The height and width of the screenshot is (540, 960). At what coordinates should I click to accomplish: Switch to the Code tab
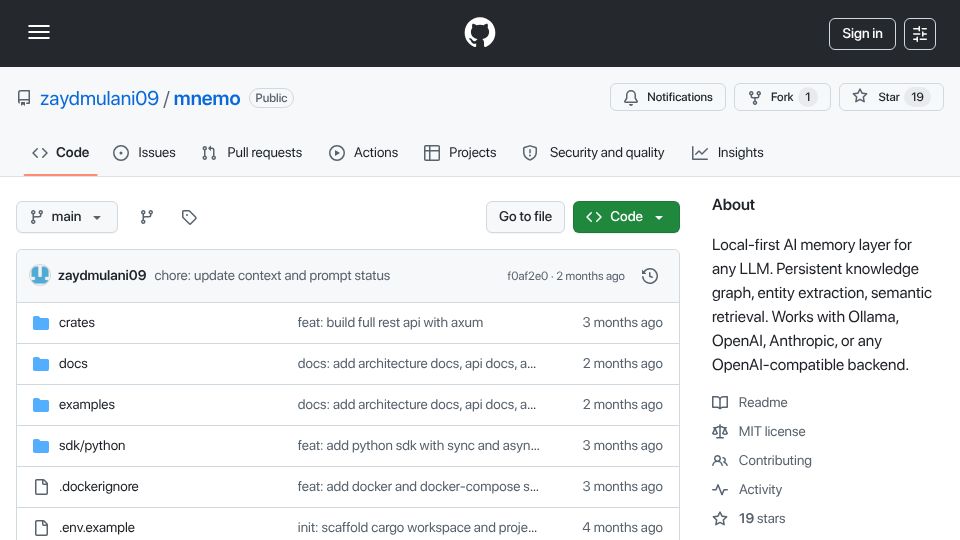coord(61,152)
